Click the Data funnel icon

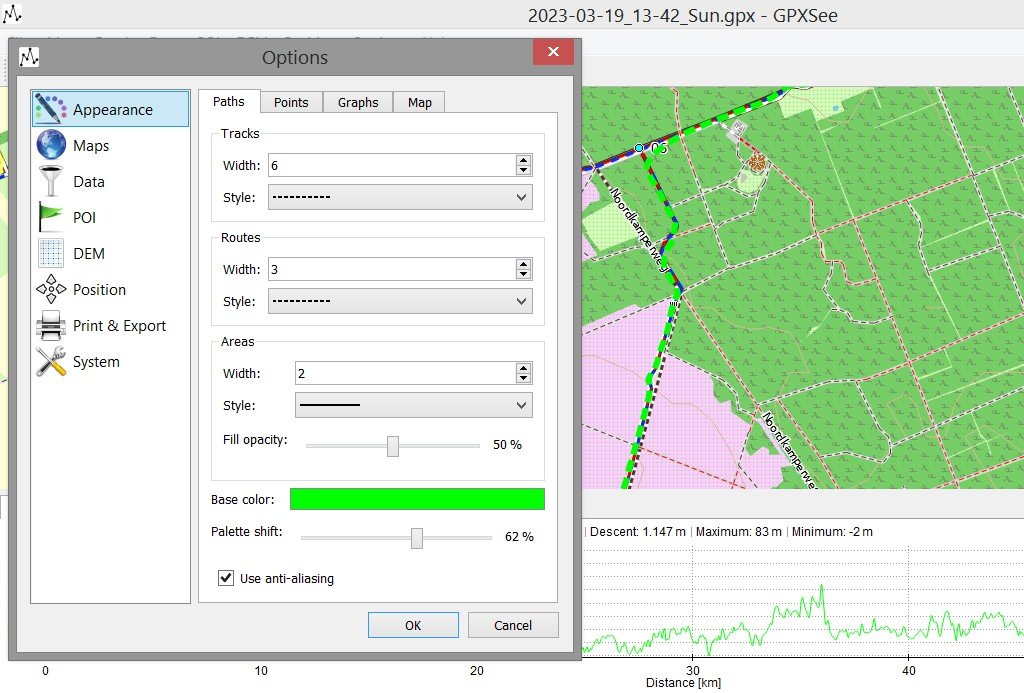[x=51, y=182]
